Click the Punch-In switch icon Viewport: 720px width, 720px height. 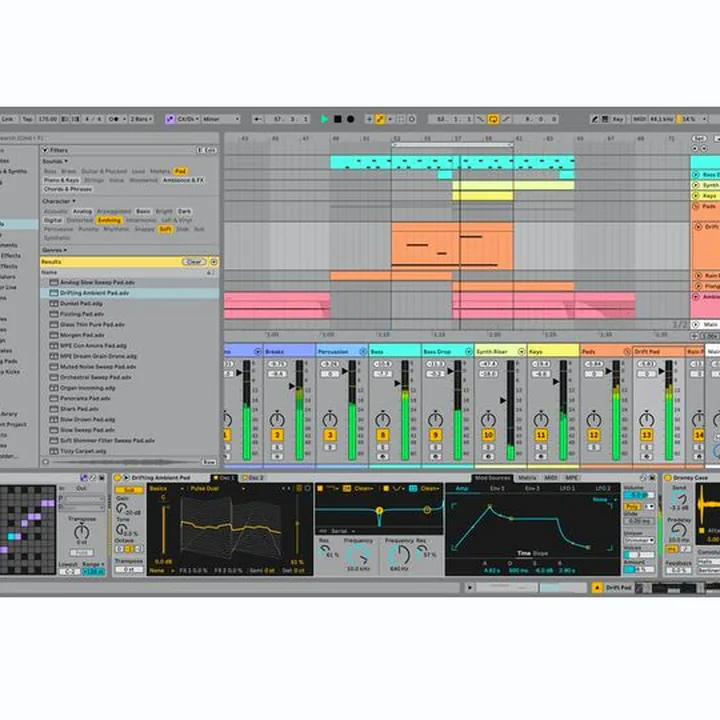480,119
